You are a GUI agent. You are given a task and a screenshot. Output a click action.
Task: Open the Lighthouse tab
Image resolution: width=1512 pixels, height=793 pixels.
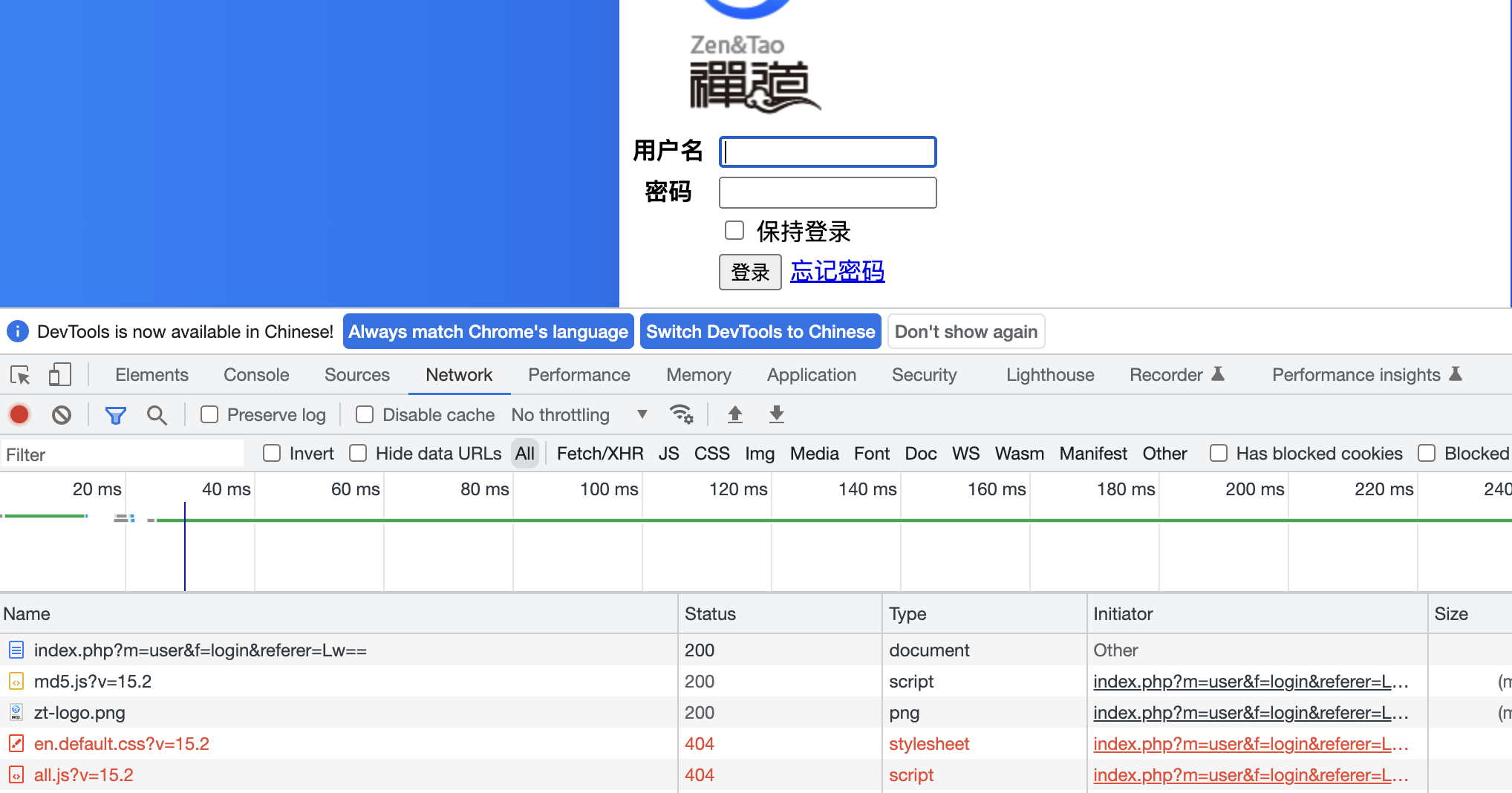point(1050,375)
